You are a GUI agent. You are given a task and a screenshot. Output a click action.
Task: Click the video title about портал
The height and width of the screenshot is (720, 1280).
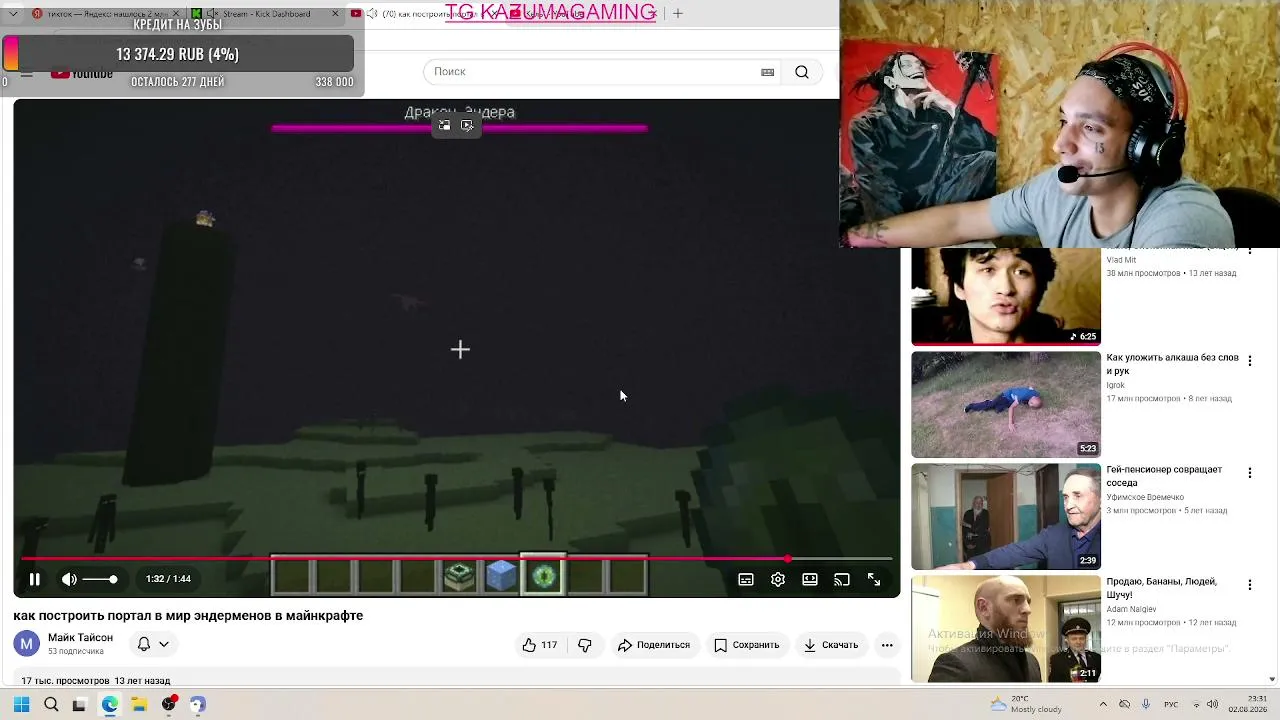click(188, 616)
